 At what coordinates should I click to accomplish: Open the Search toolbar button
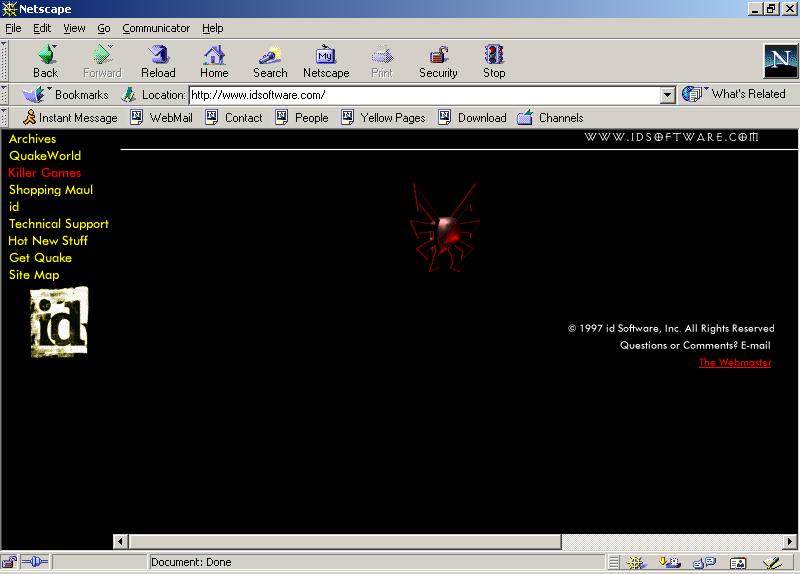tap(270, 61)
